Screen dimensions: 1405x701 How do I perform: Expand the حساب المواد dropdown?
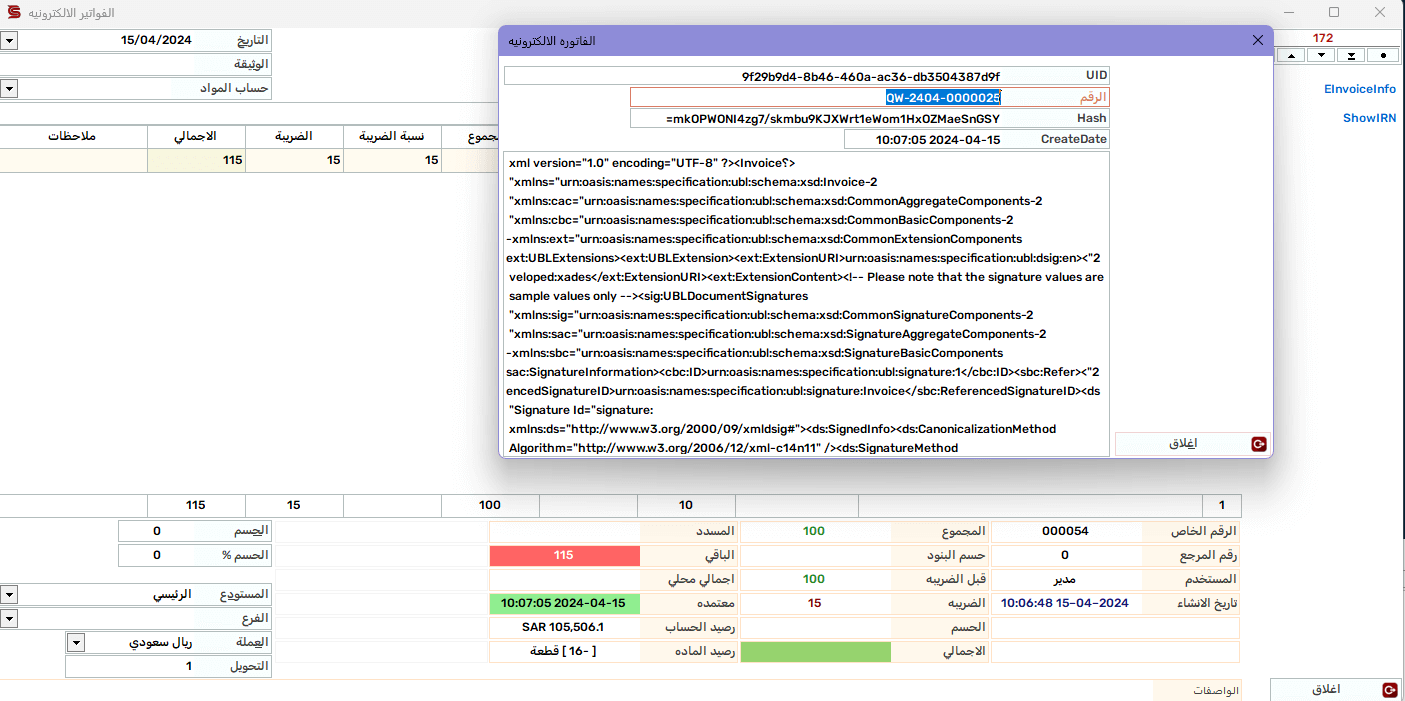[9, 88]
